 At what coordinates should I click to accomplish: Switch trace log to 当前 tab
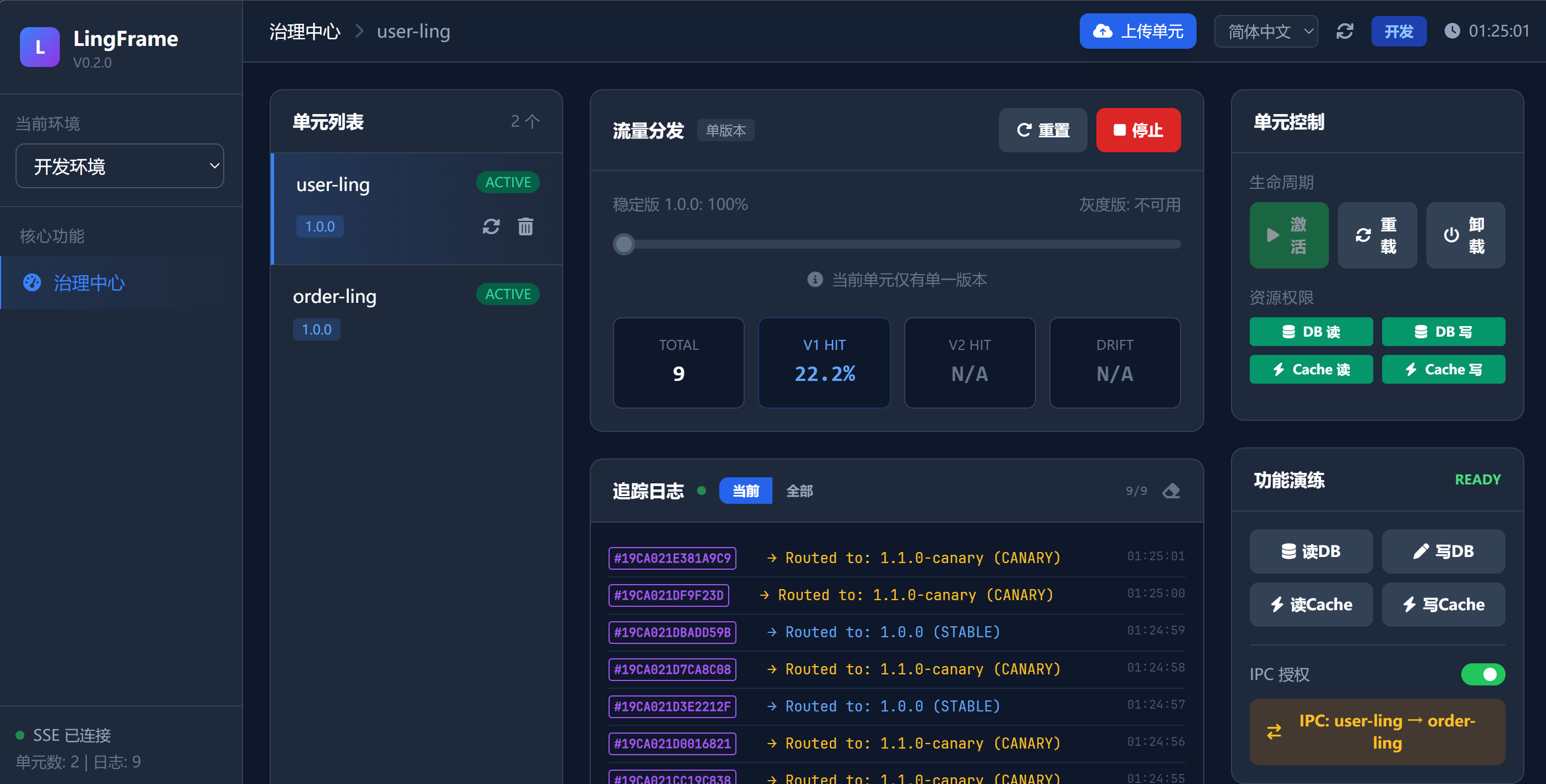(x=745, y=491)
